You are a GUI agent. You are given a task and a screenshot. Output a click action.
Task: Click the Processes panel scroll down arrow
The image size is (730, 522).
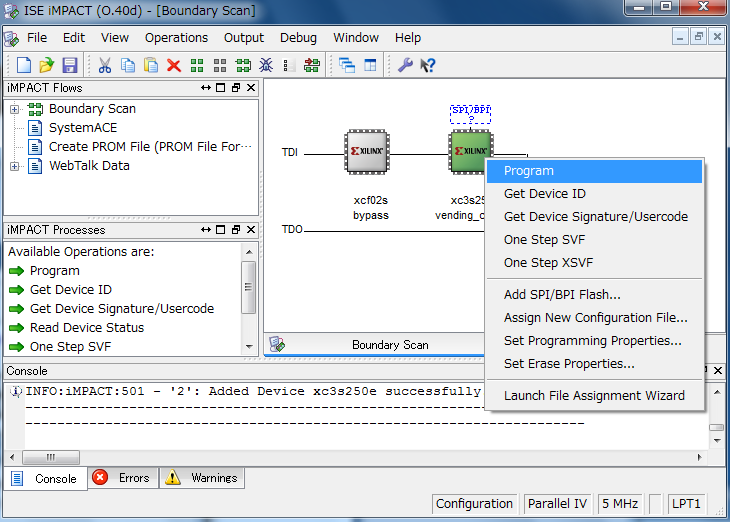(249, 346)
